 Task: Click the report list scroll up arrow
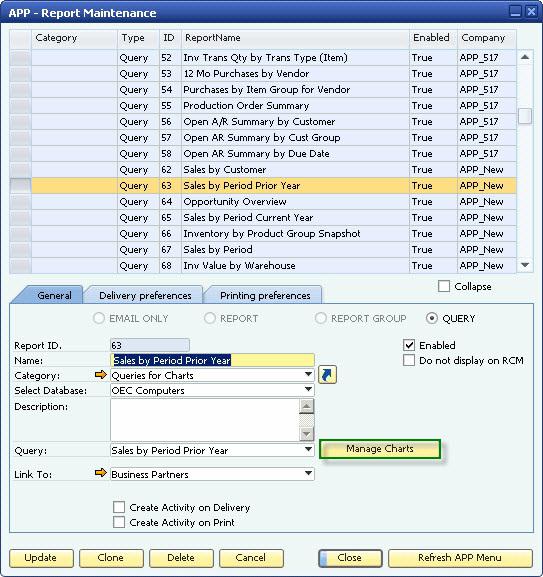(525, 57)
